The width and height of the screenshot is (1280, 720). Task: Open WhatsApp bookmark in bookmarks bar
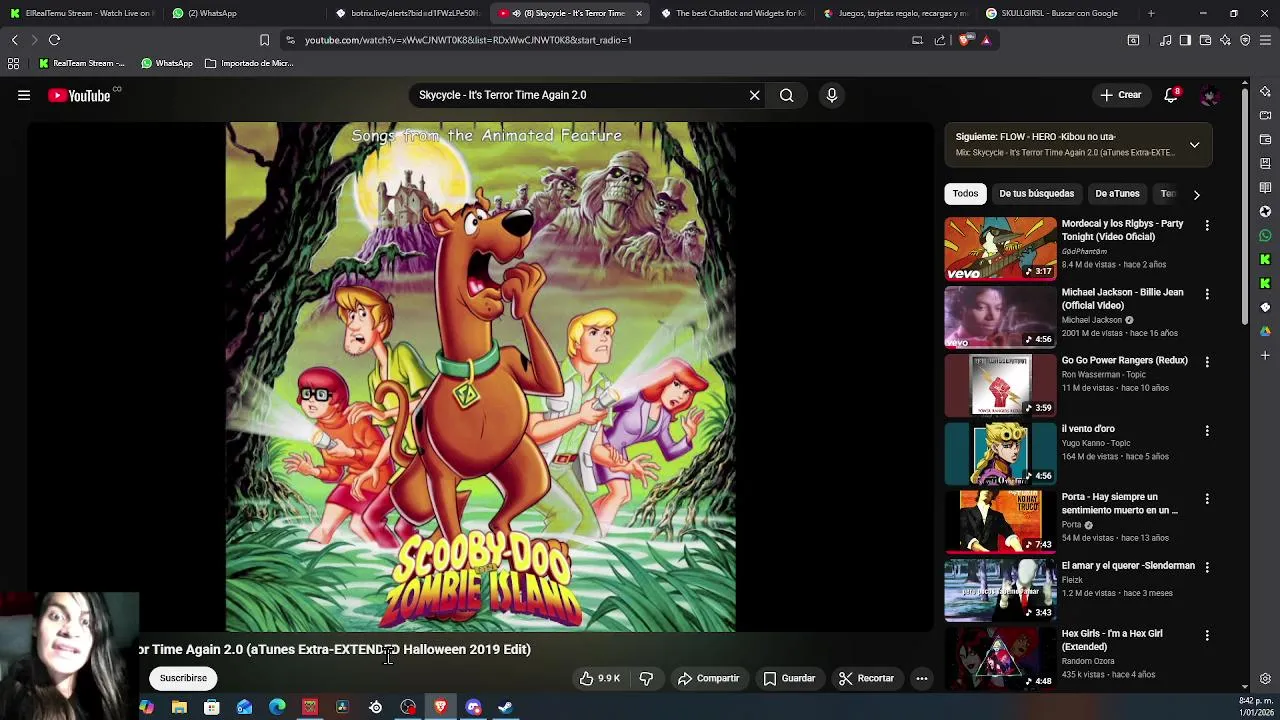point(167,63)
